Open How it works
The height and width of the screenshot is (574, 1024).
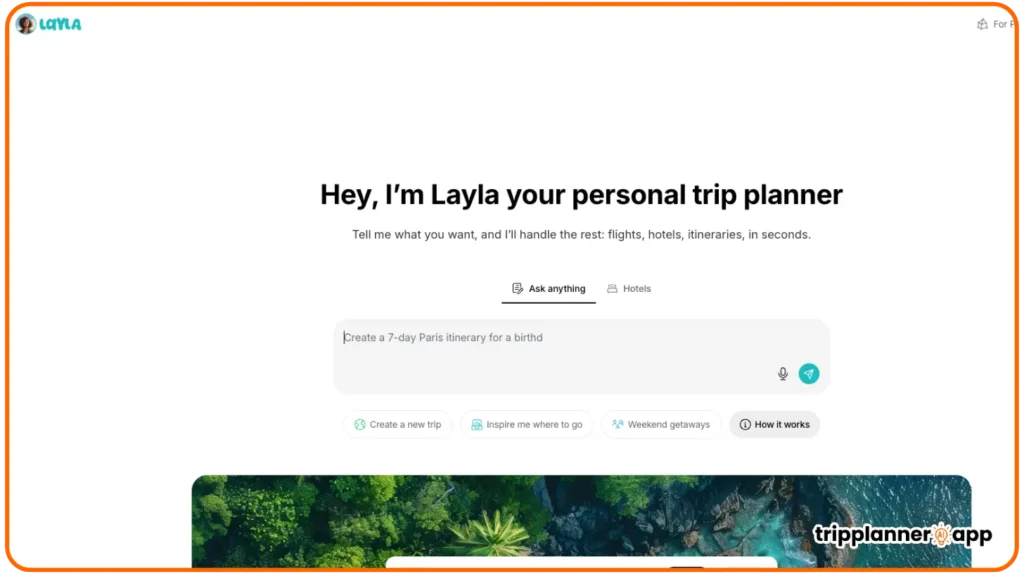(775, 424)
